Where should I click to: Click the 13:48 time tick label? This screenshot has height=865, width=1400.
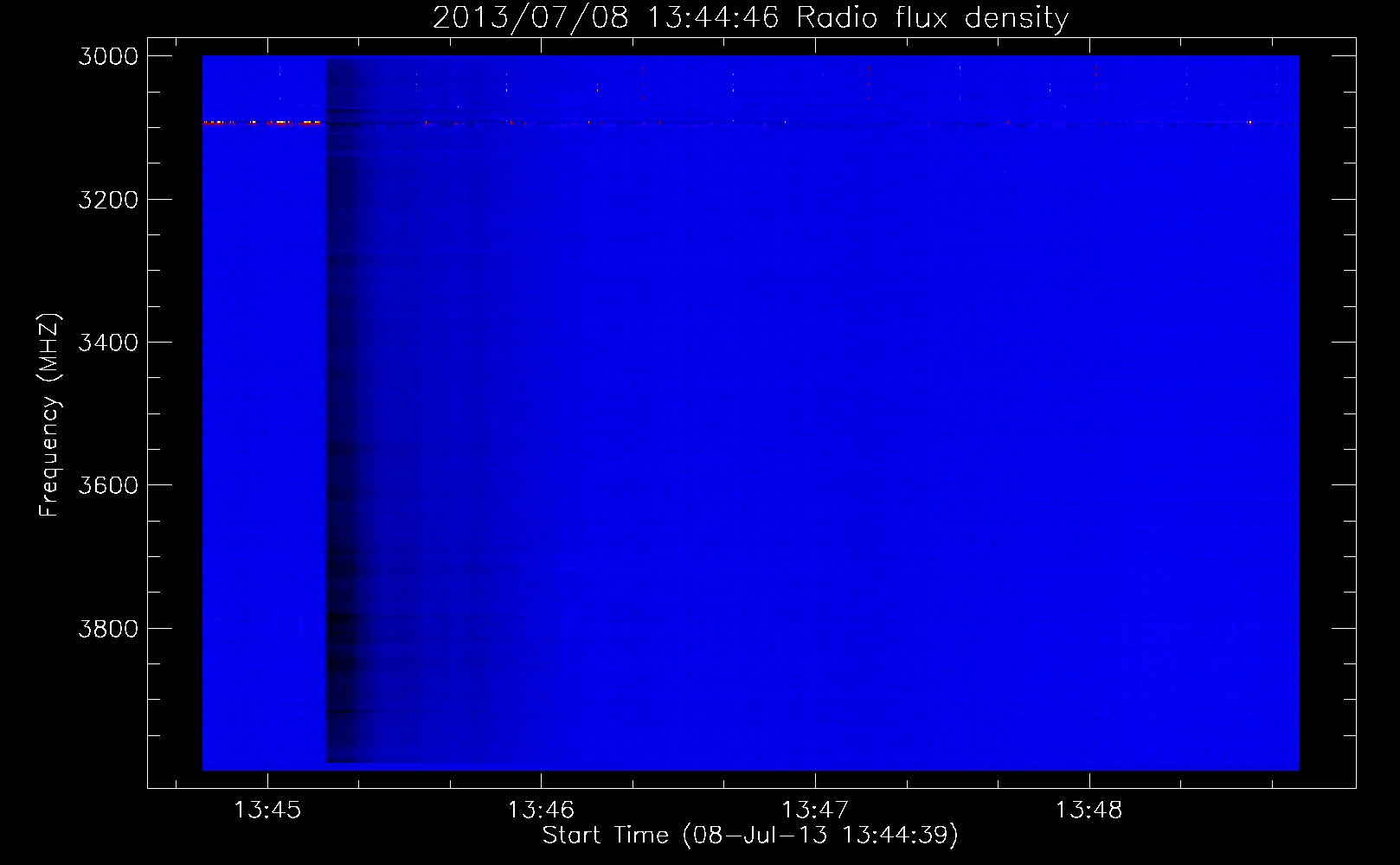[1089, 811]
